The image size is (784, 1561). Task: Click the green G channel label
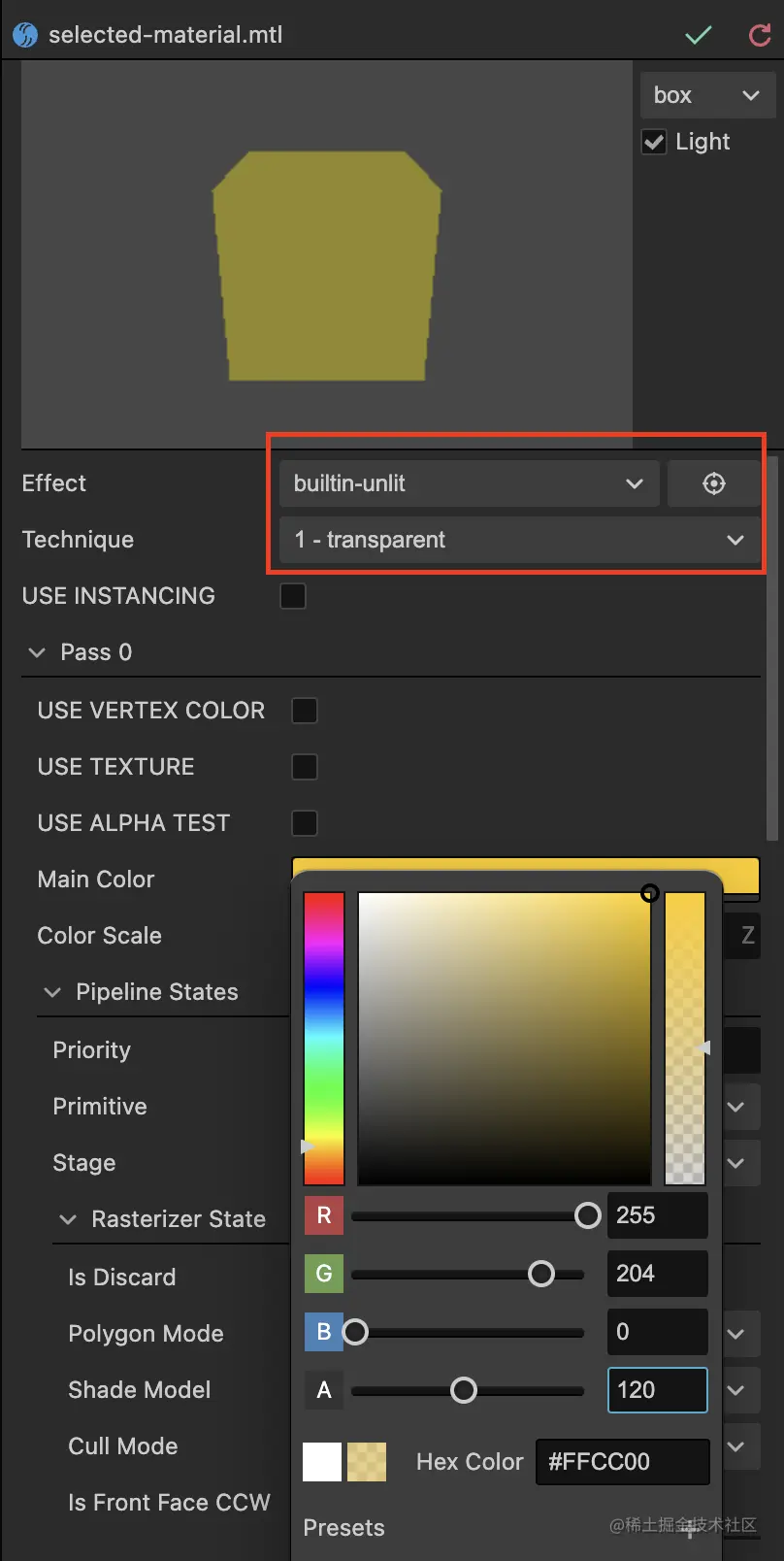324,1274
